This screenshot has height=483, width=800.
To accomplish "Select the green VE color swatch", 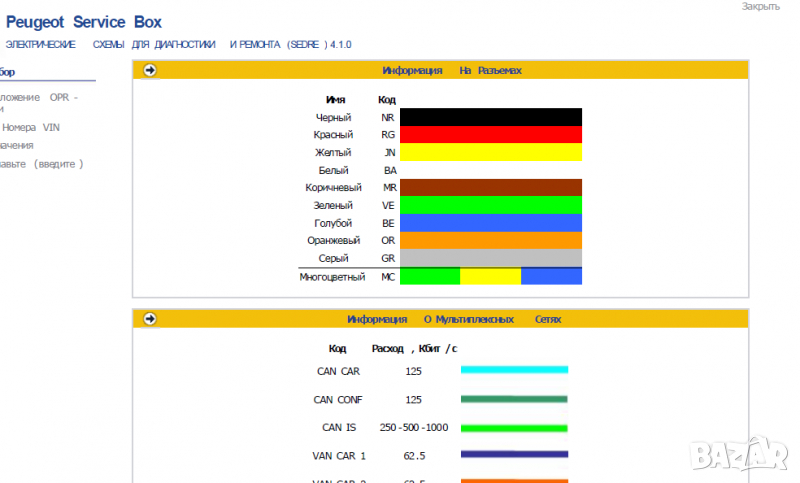I will [490, 205].
